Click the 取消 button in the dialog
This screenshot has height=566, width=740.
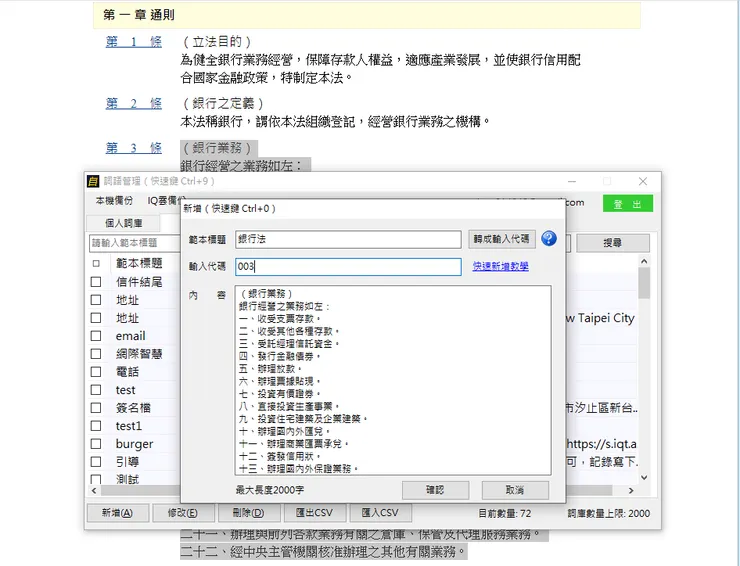click(515, 490)
